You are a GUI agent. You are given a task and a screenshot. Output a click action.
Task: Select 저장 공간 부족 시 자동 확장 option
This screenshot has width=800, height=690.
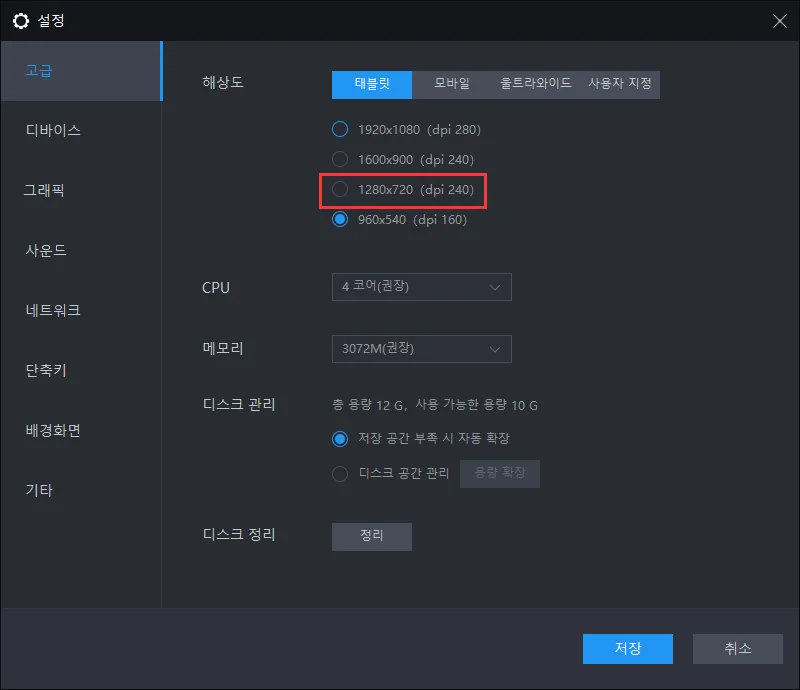tap(420, 438)
